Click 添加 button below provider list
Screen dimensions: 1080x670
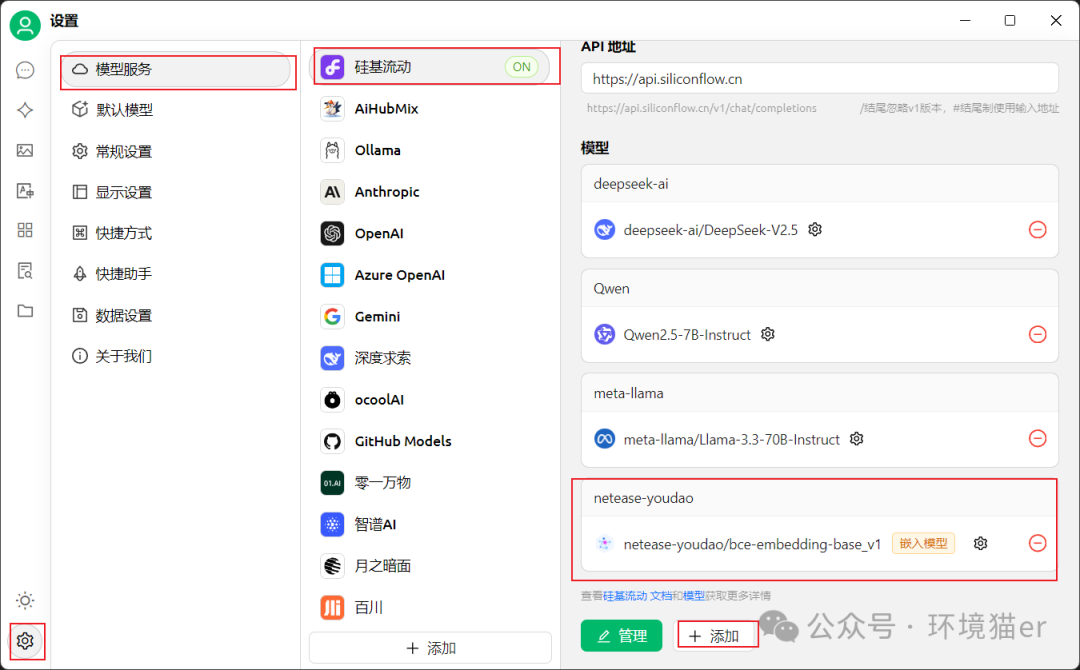click(430, 648)
